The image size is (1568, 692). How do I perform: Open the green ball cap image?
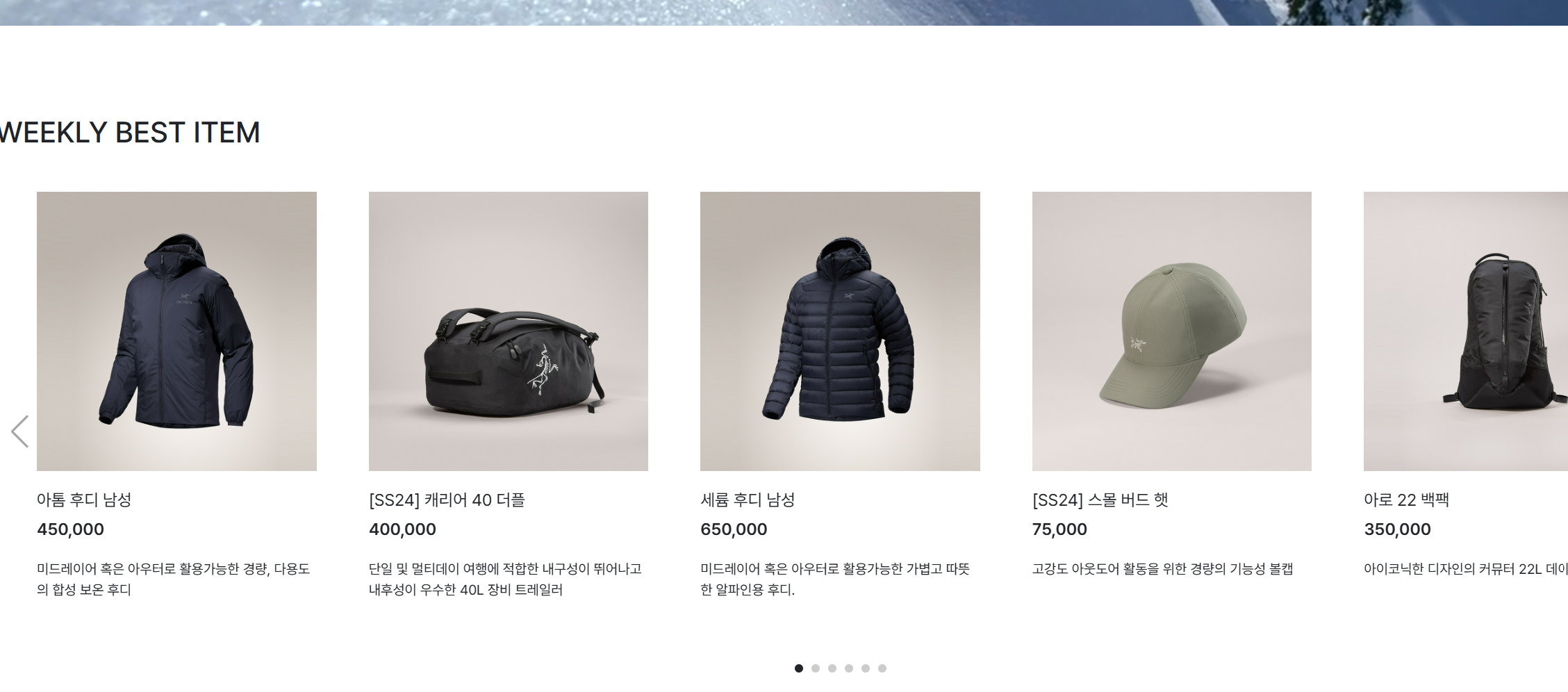(x=1172, y=331)
